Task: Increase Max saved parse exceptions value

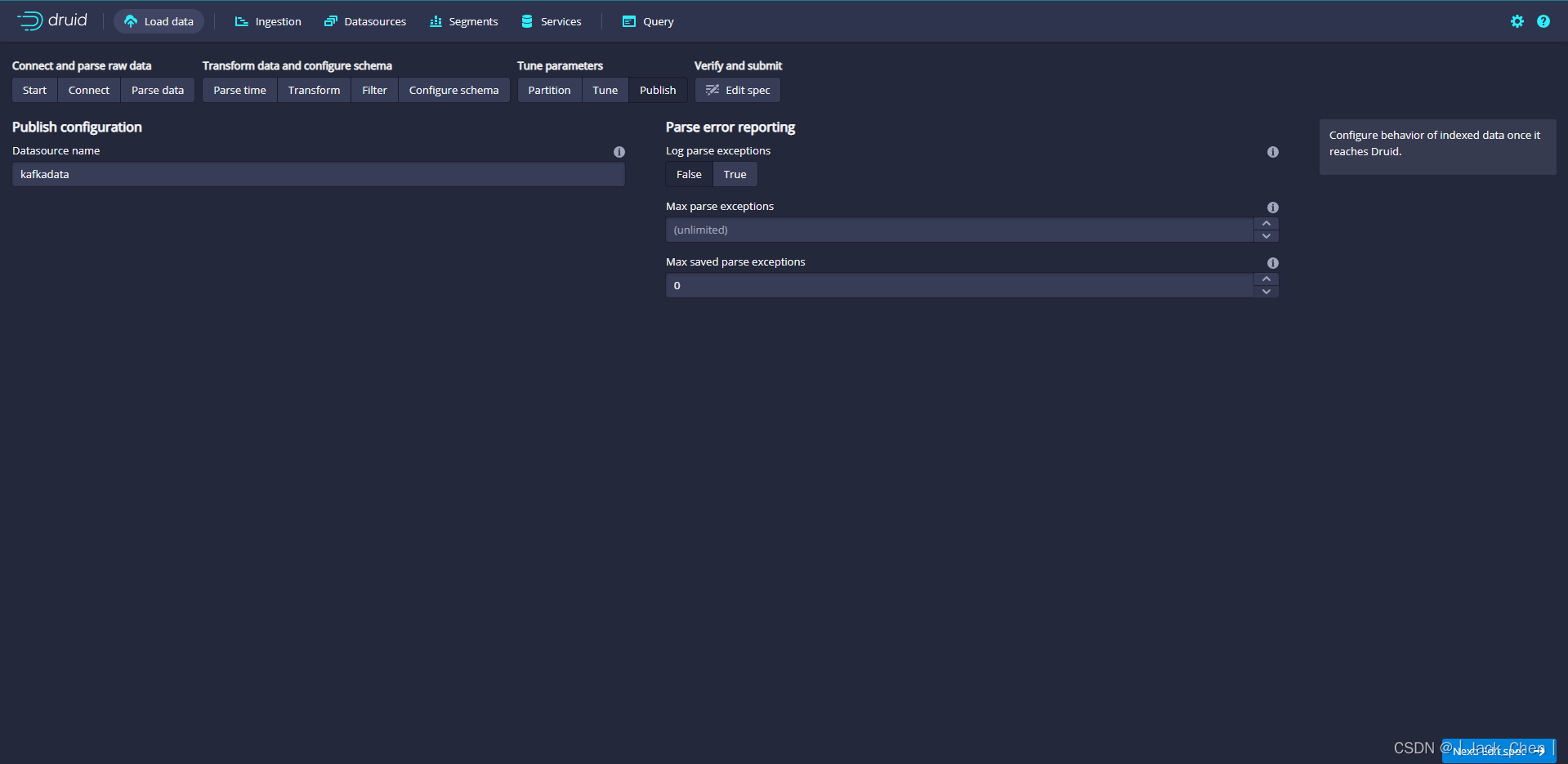Action: [x=1266, y=279]
